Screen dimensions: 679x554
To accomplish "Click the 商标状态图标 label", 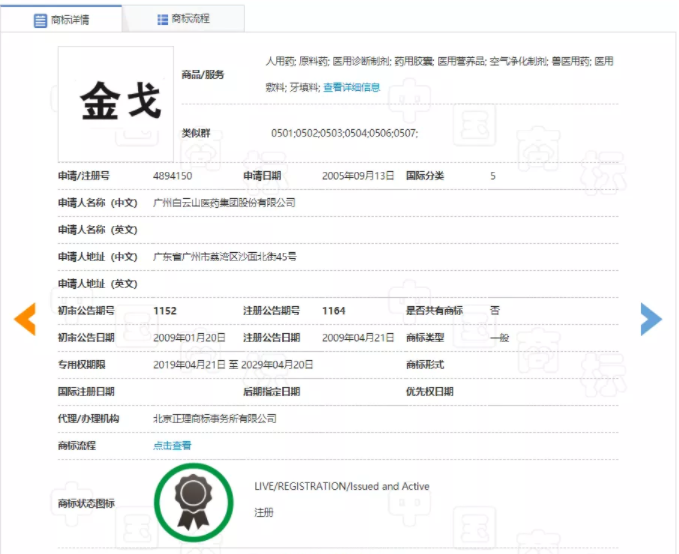I will tap(86, 503).
